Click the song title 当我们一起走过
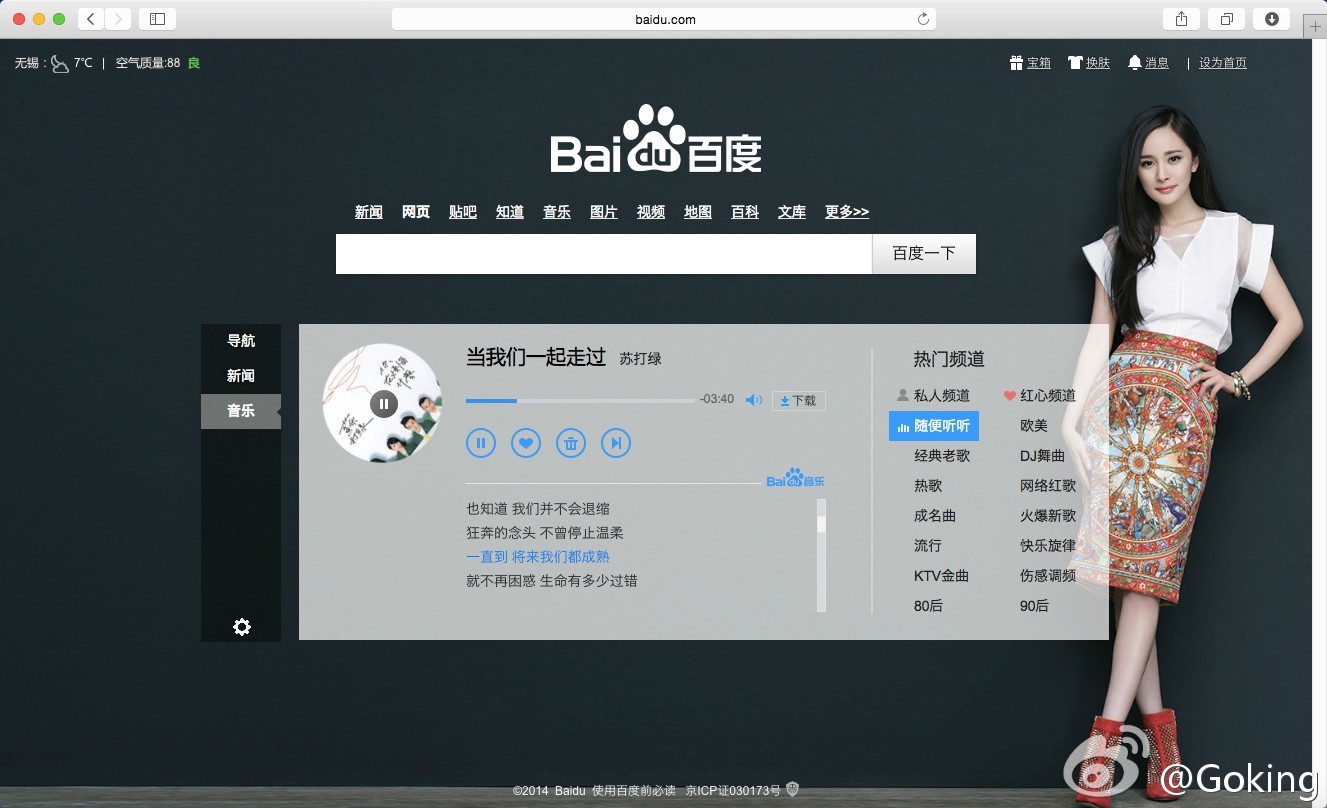1327x808 pixels. (x=536, y=357)
